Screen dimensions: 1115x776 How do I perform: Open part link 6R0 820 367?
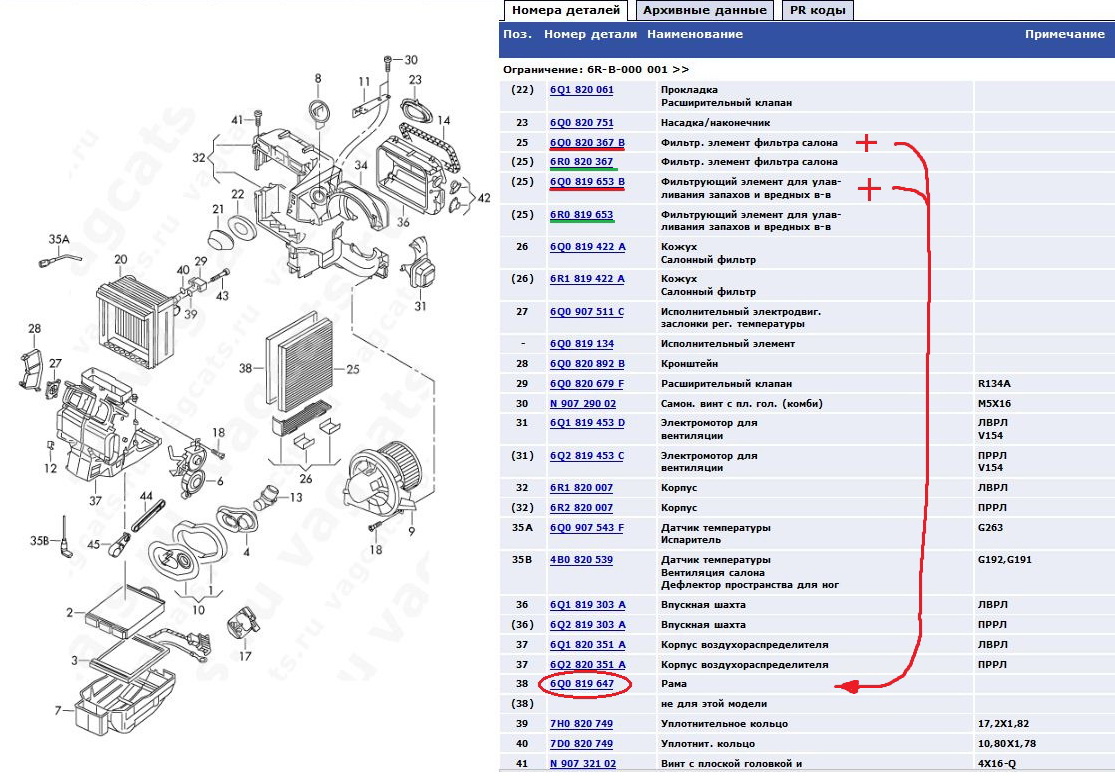pos(581,162)
